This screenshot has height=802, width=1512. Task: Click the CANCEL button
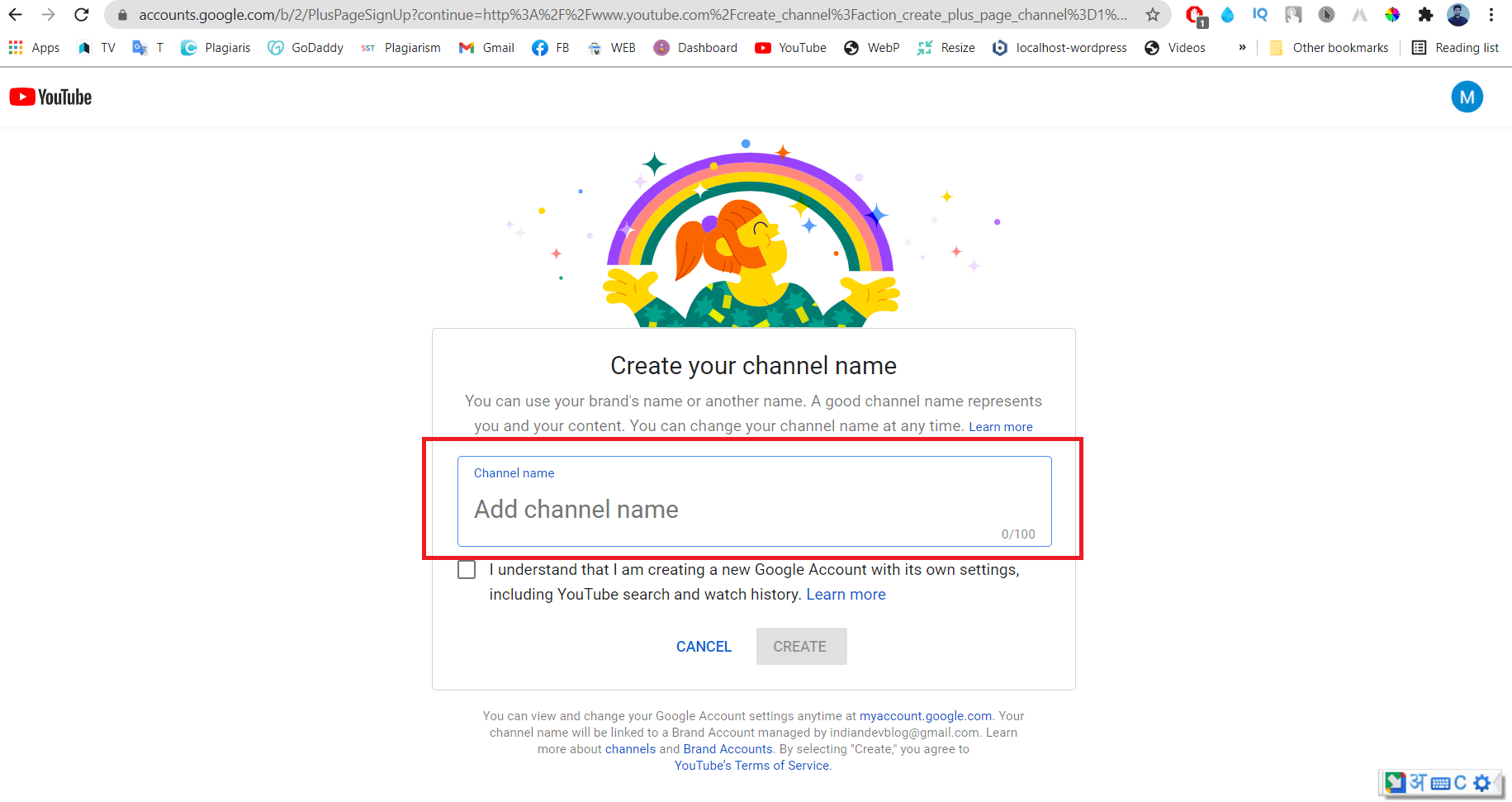coord(703,646)
